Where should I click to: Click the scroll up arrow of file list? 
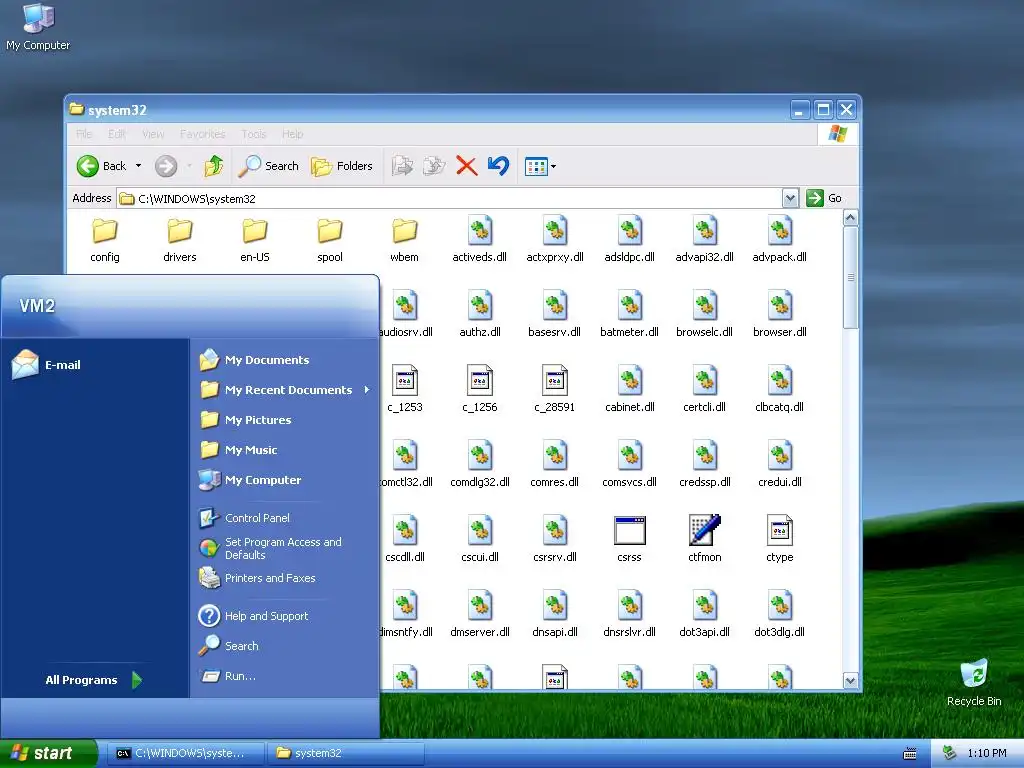coord(850,217)
